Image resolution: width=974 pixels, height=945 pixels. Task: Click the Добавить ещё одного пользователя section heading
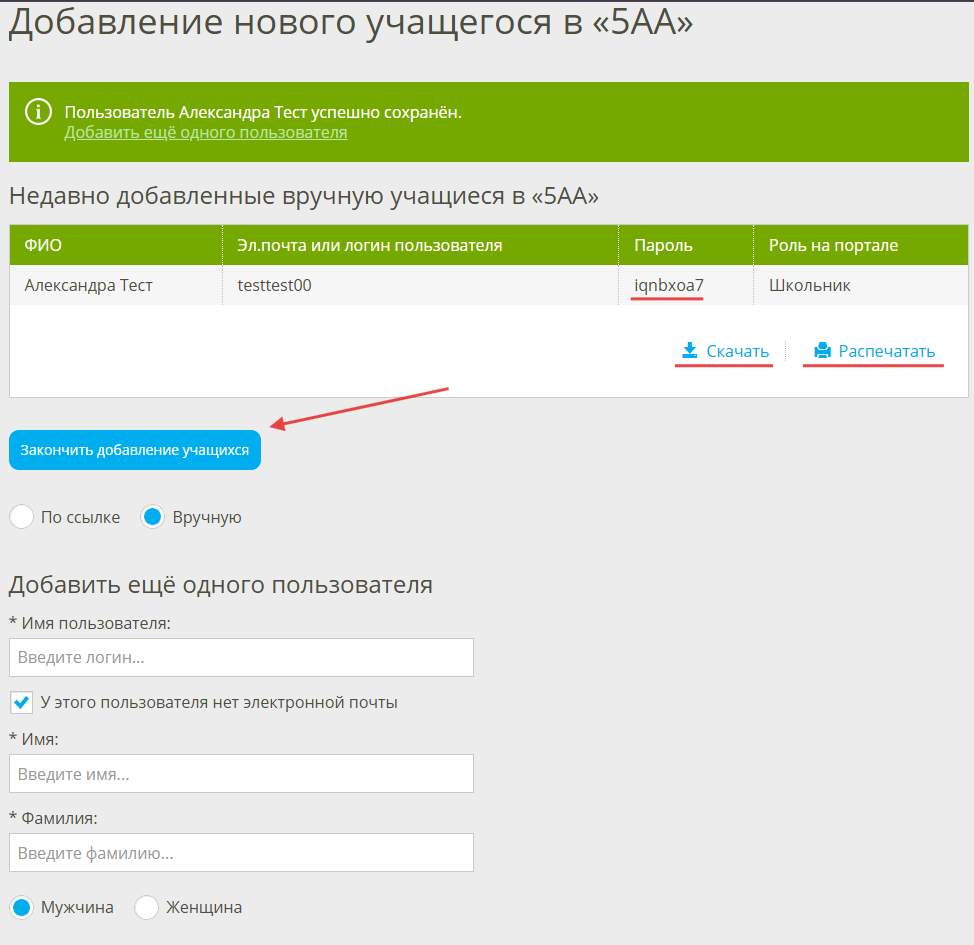pos(221,585)
